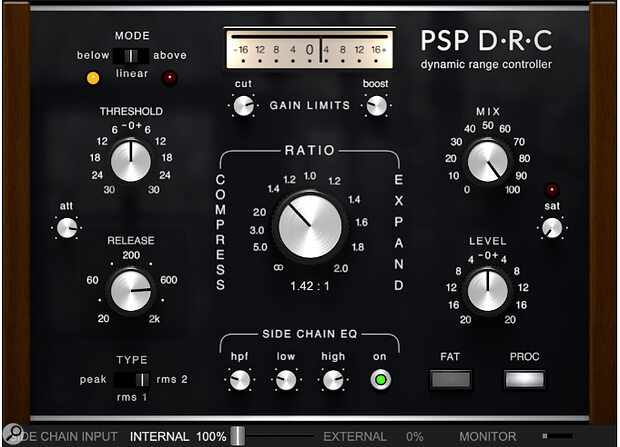Toggle the Side Chain EQ on button
Screen dimensions: 620x447
(379, 380)
